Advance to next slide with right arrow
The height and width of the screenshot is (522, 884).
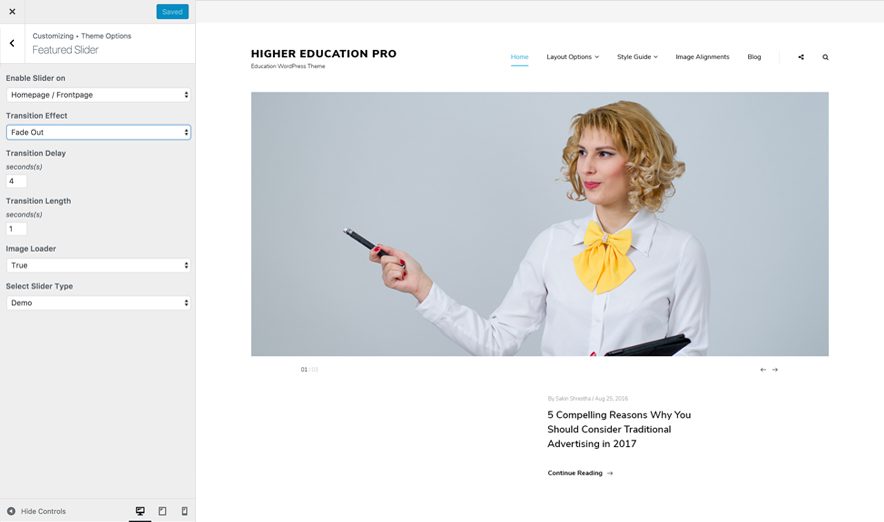coord(775,370)
